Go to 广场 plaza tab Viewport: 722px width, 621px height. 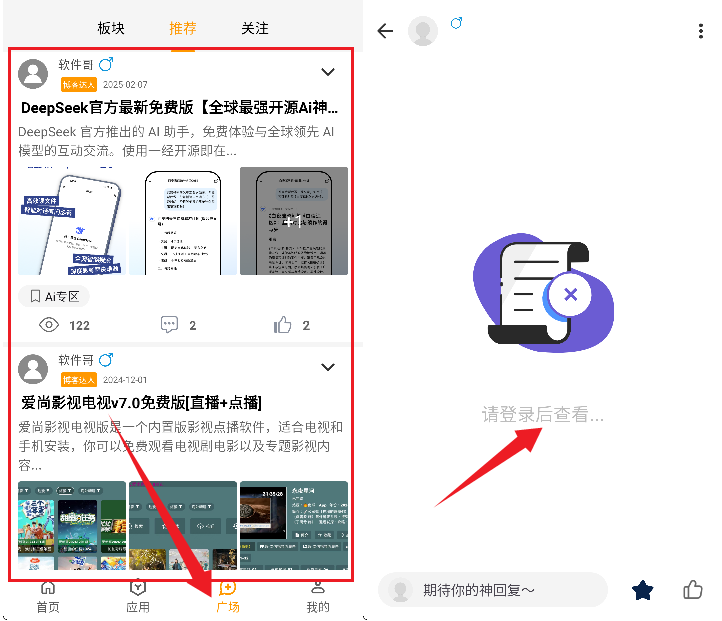point(228,597)
